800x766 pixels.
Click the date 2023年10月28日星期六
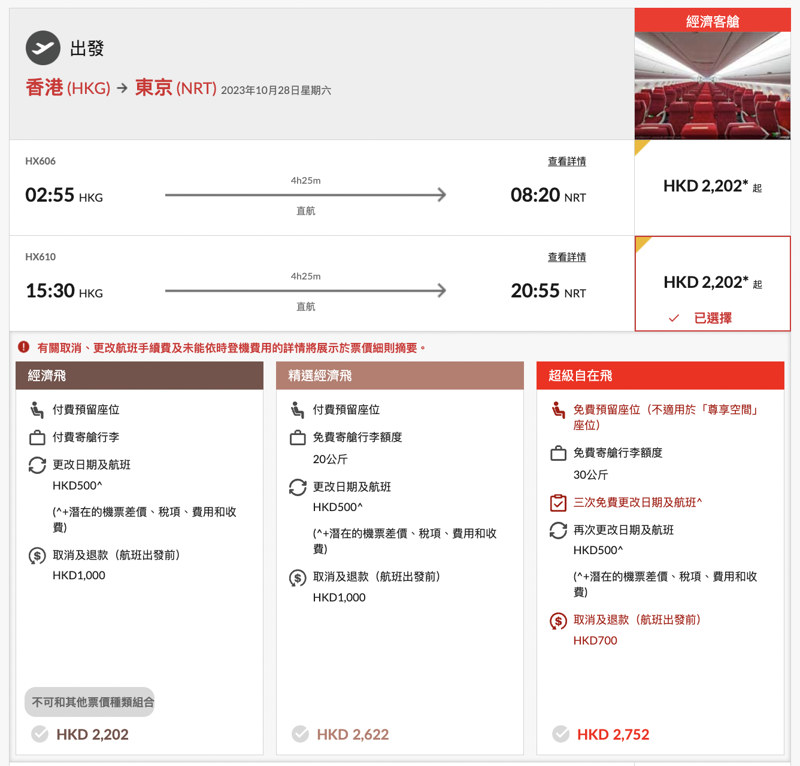click(276, 90)
